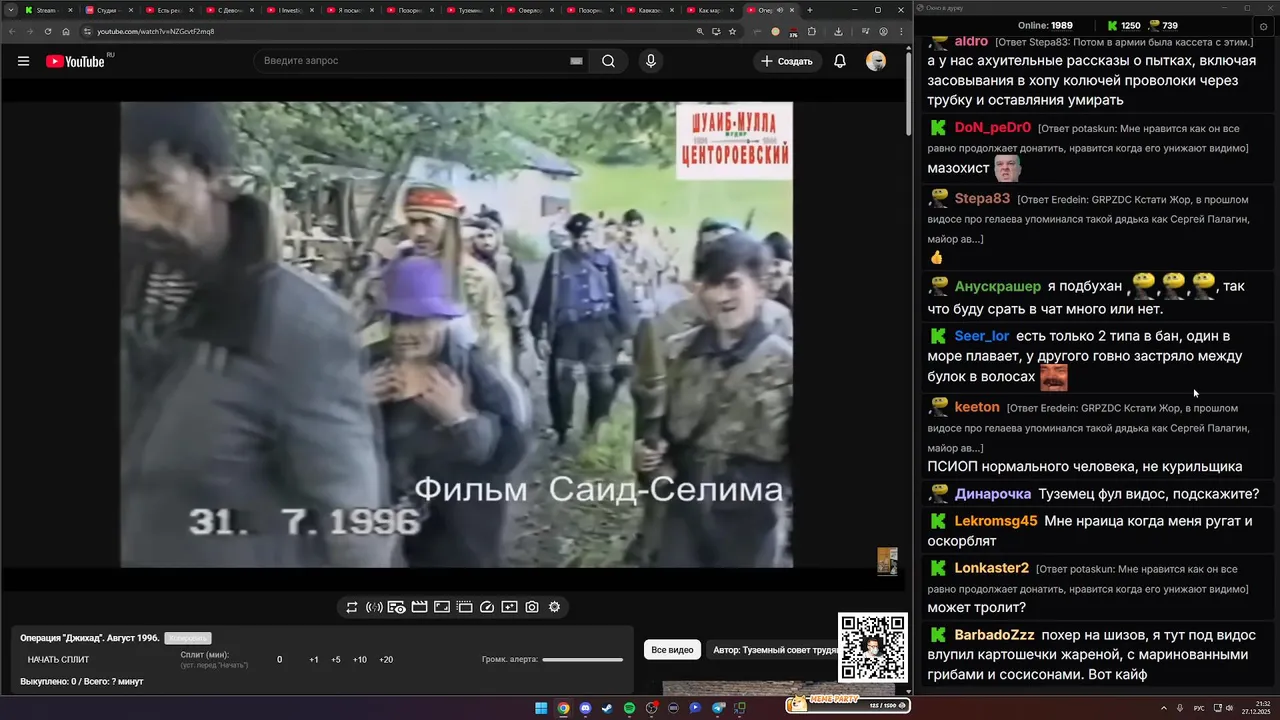Open Steam from the taskbar
Viewport: 1280px width, 720px height.
point(607,708)
